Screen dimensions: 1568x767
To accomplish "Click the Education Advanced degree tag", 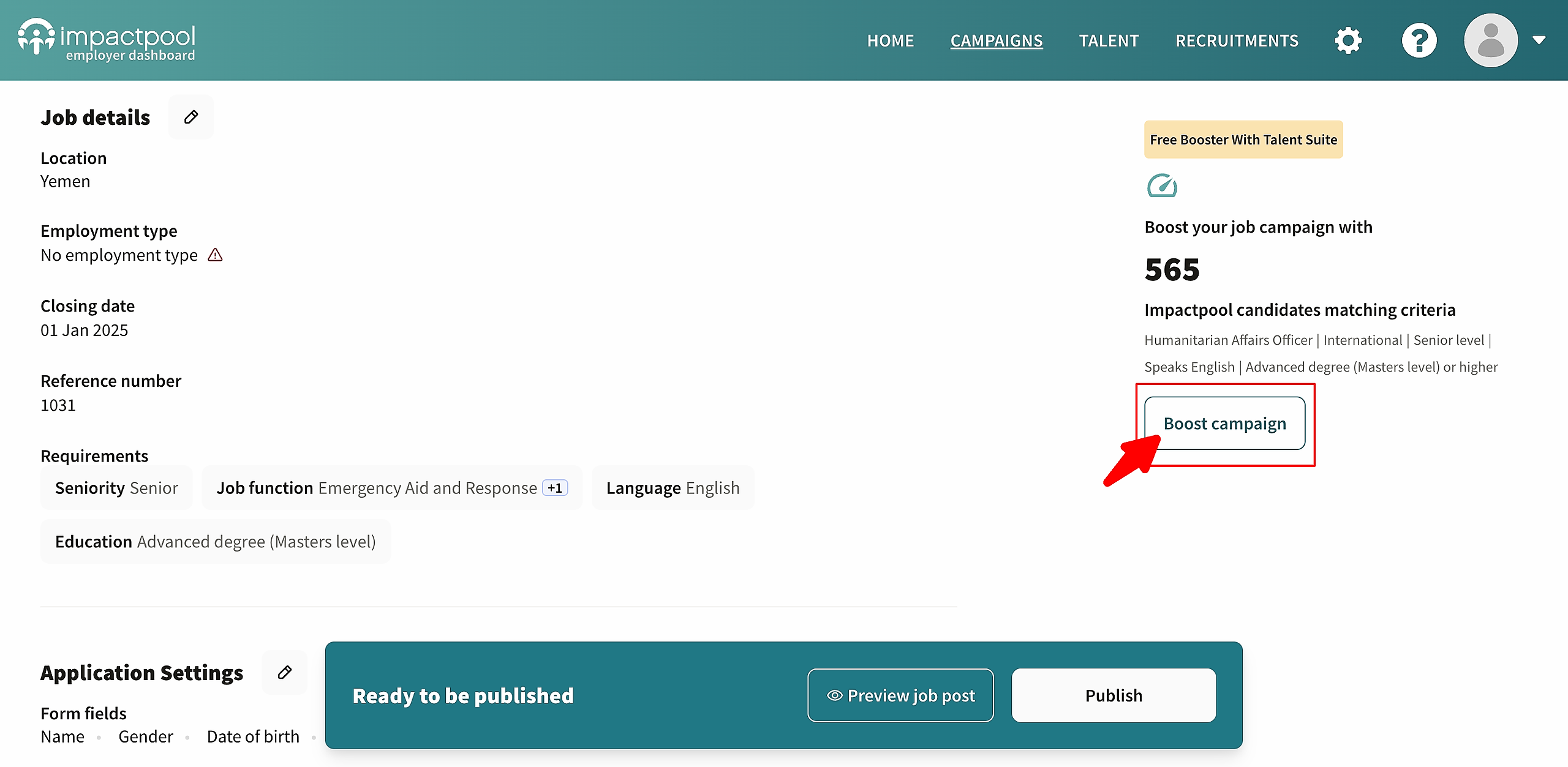I will [216, 542].
